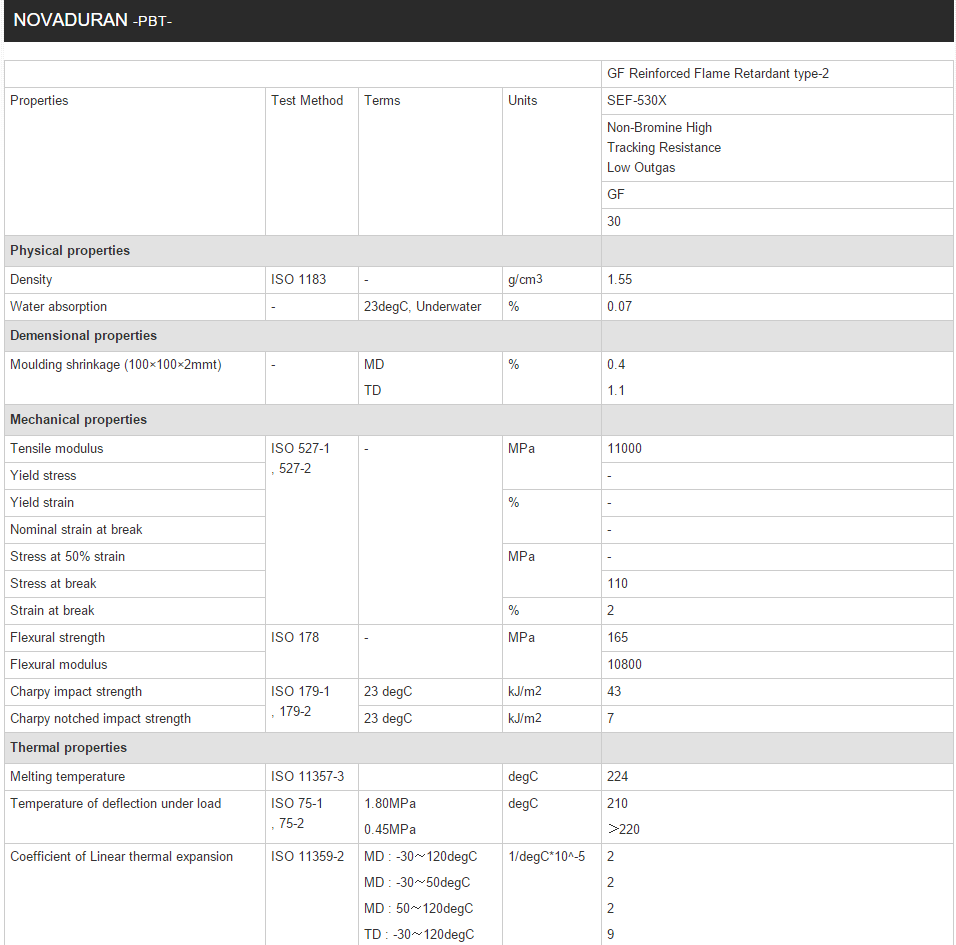Select the 'Demensional properties' section heading

[83, 335]
